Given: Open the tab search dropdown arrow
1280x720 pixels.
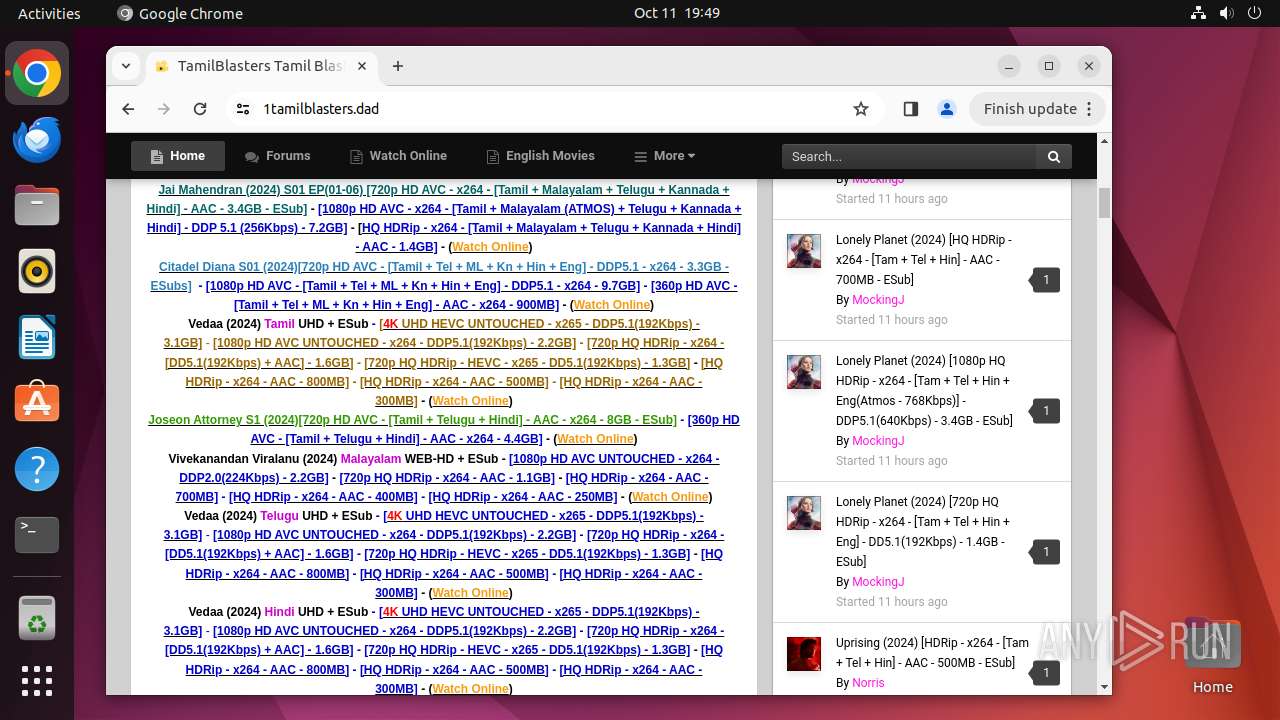Looking at the screenshot, I should click(x=125, y=66).
